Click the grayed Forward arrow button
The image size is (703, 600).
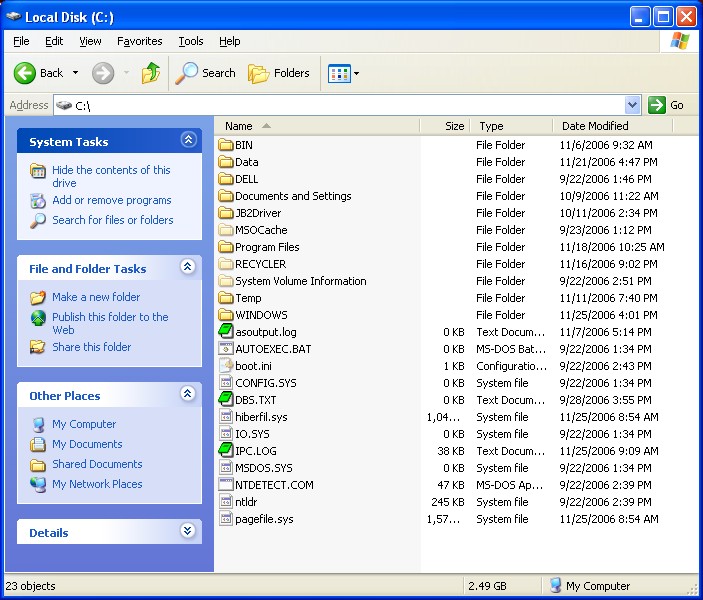coord(103,73)
